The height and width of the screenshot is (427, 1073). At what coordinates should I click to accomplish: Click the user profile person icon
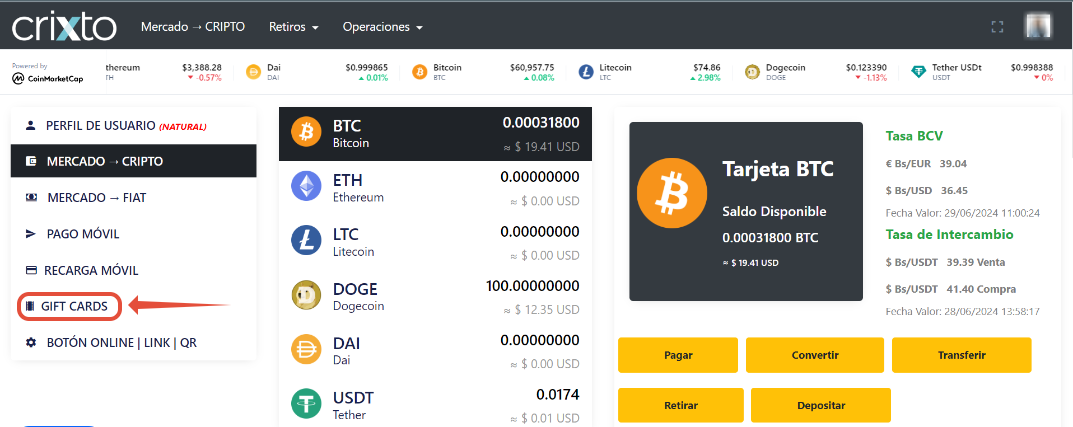pos(30,126)
